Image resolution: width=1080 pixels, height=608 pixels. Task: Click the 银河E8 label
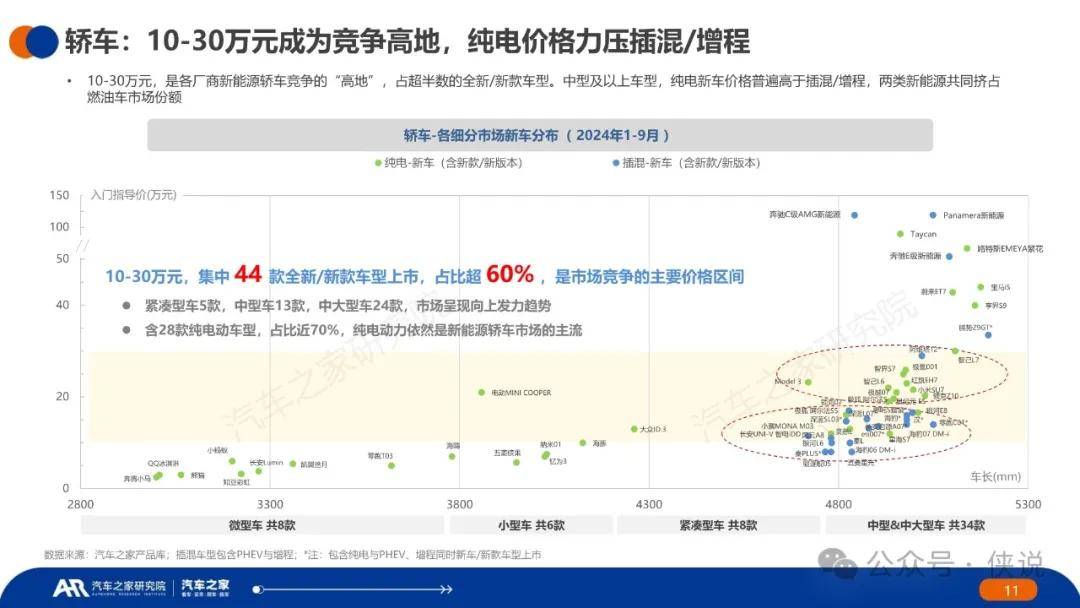coord(937,411)
